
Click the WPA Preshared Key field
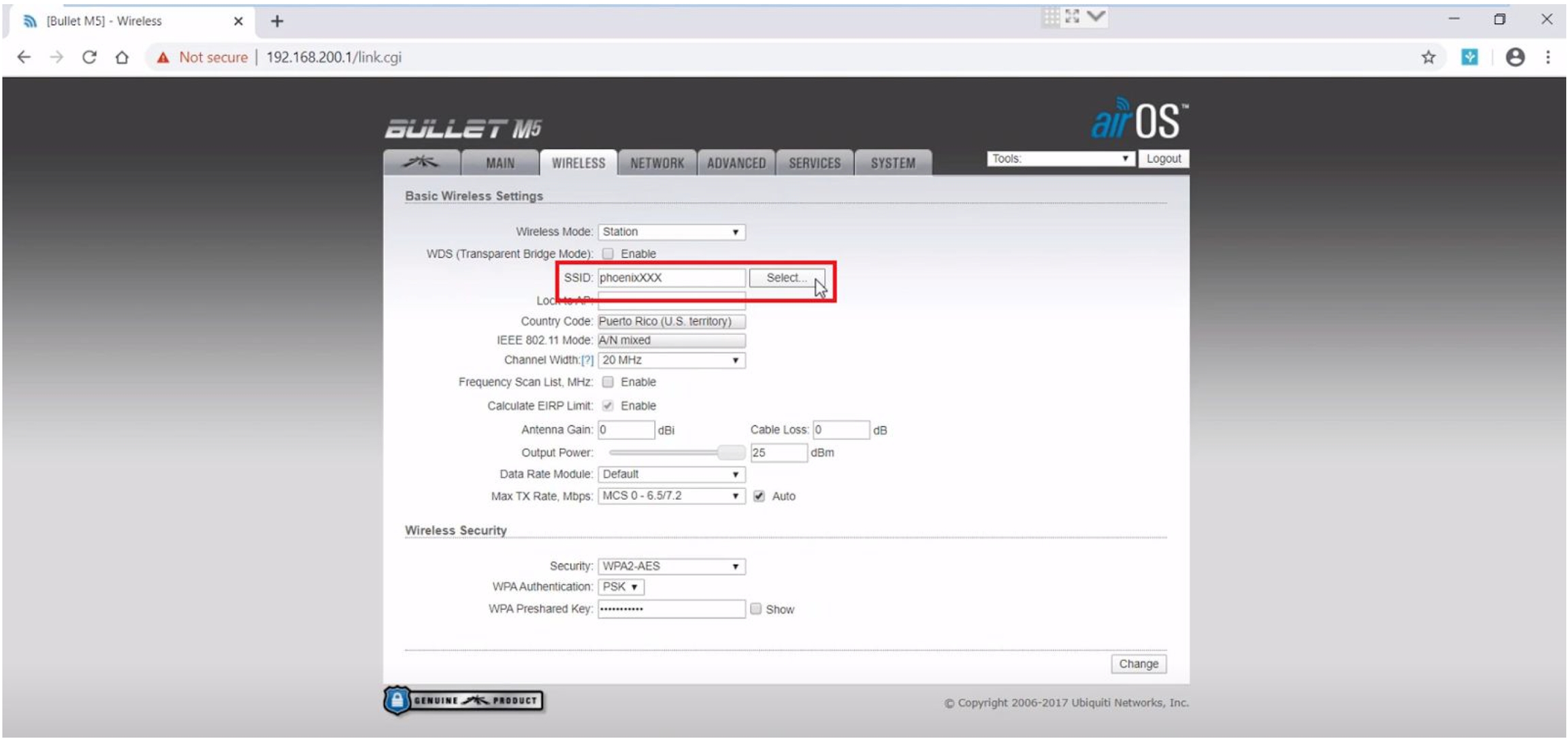click(x=671, y=609)
